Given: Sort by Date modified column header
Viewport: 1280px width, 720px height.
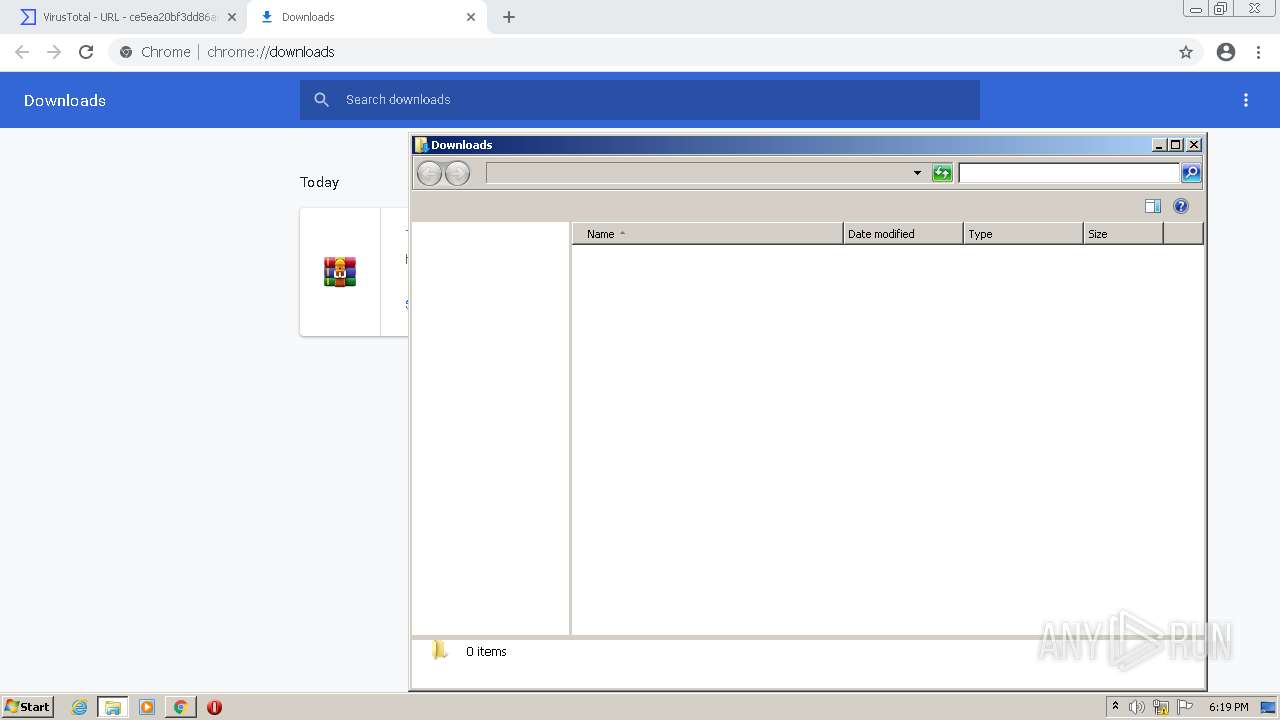Looking at the screenshot, I should tap(903, 233).
